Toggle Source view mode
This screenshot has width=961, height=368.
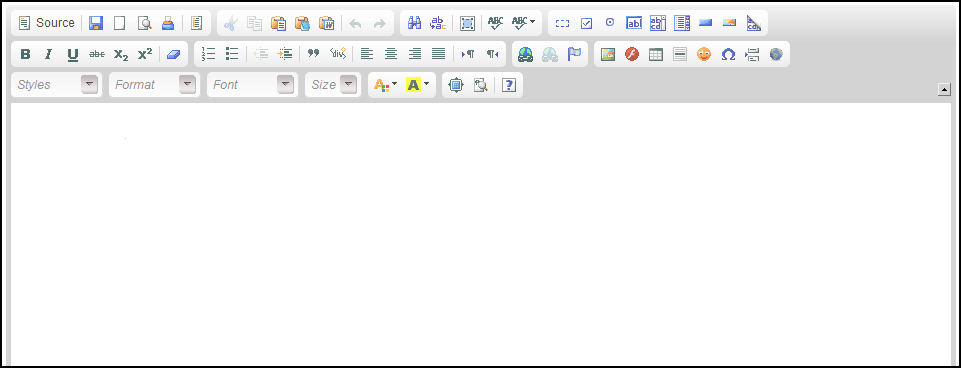(47, 23)
